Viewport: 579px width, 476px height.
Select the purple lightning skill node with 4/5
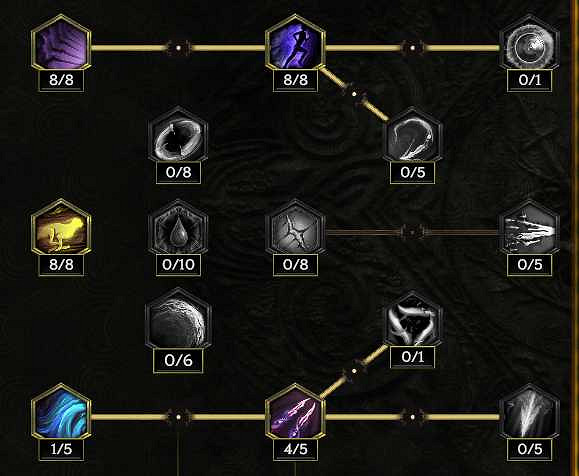[x=295, y=412]
